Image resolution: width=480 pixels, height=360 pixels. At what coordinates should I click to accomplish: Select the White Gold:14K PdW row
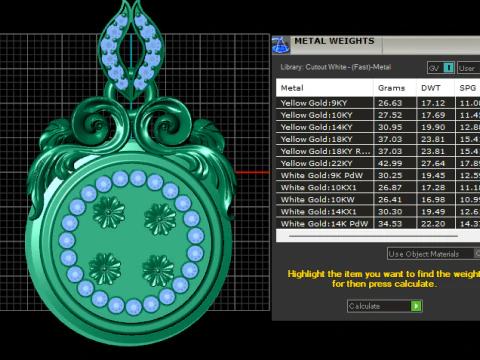(378, 223)
